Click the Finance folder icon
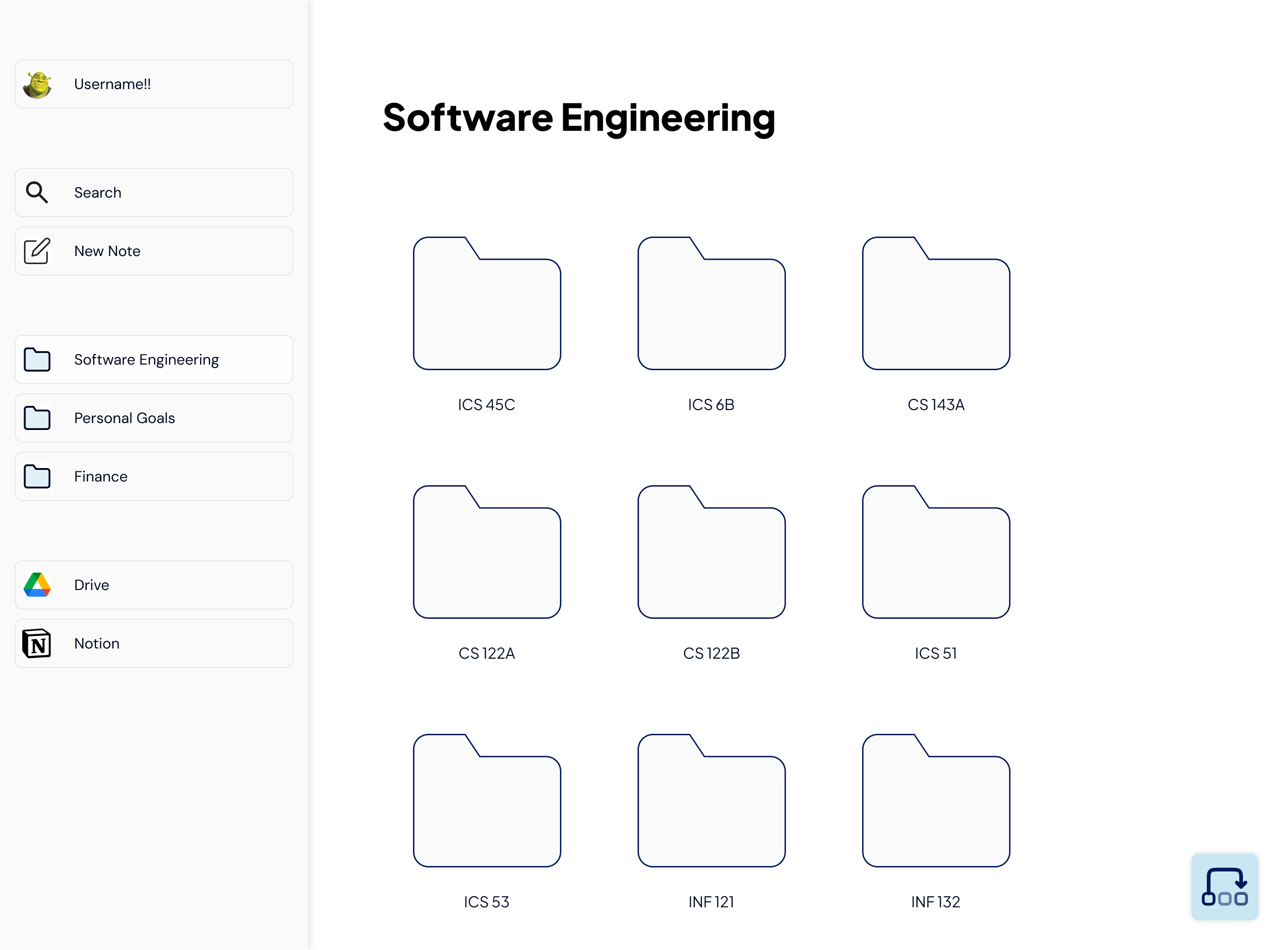The image size is (1288, 950). (38, 477)
